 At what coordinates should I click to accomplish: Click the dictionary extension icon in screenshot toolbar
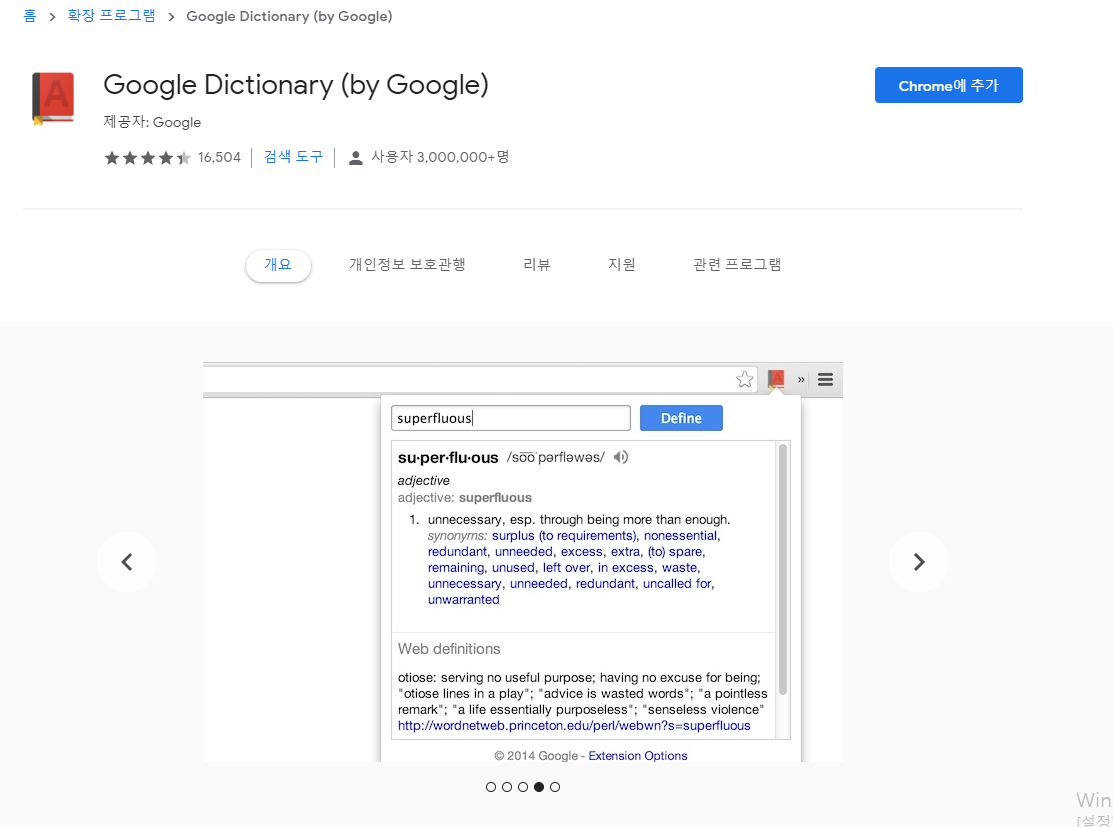[776, 379]
